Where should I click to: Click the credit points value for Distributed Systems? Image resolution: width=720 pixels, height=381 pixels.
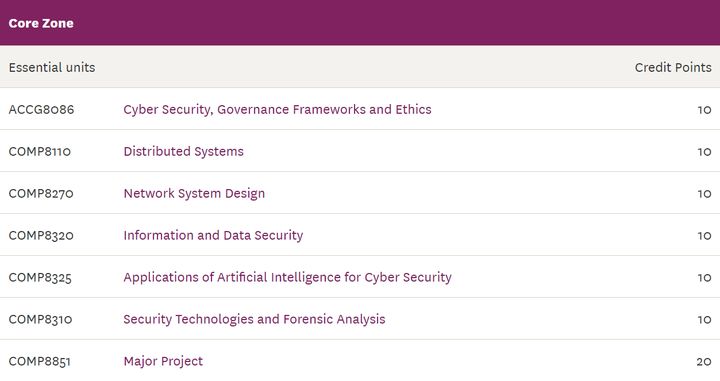click(x=704, y=152)
